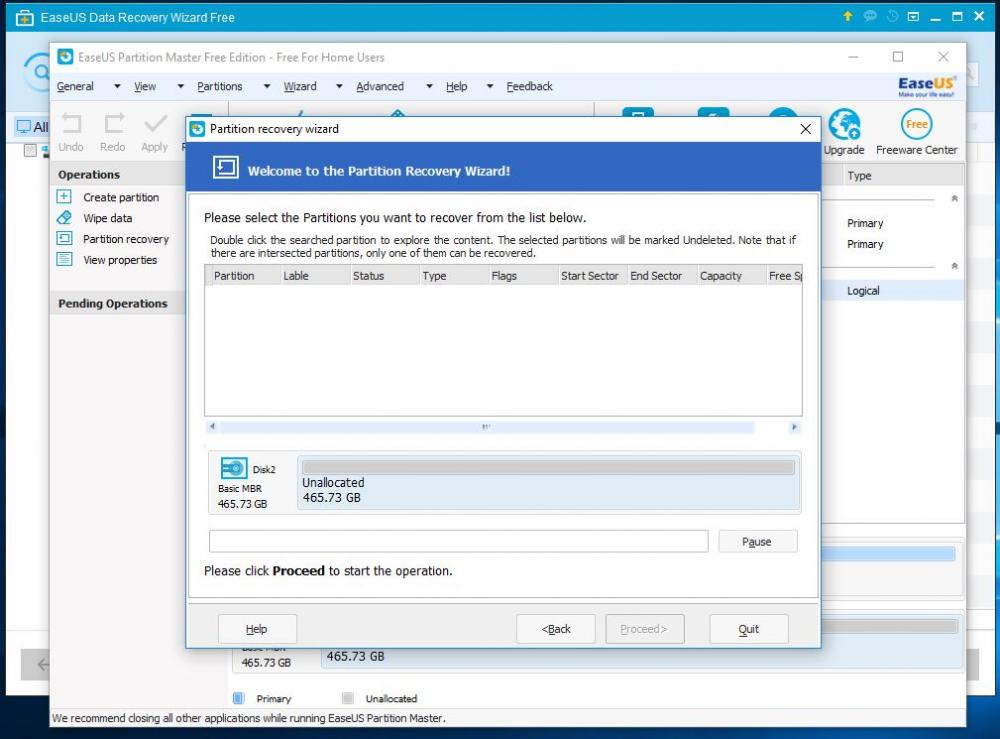Expand the Help menu dropdown arrow

489,86
